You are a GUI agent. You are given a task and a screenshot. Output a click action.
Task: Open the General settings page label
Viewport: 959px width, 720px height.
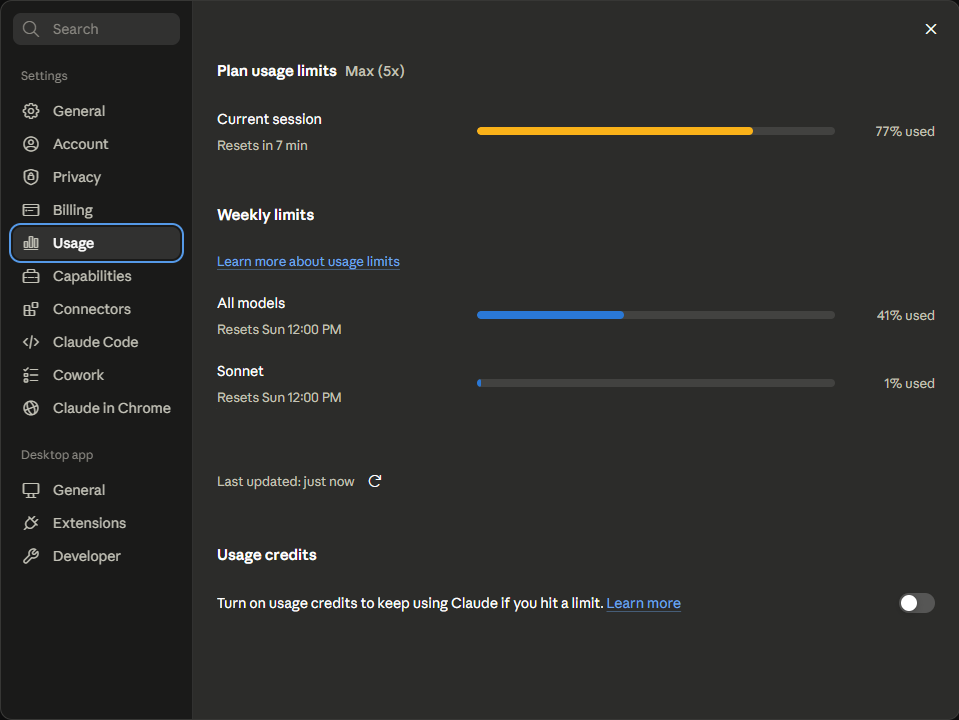79,111
